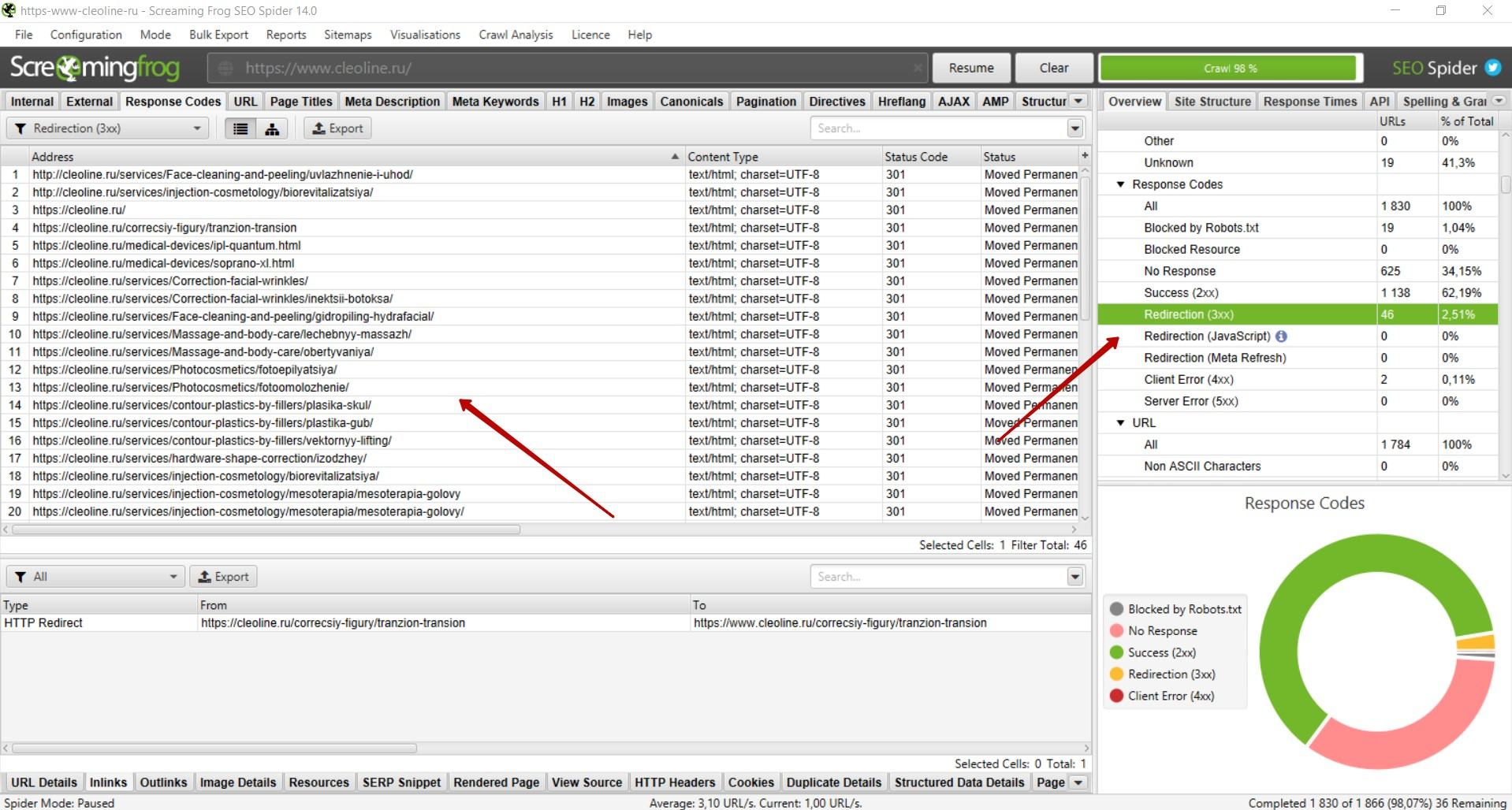Open the Redirection (3xx) filter dropdown
The width and height of the screenshot is (1512, 810).
[108, 128]
